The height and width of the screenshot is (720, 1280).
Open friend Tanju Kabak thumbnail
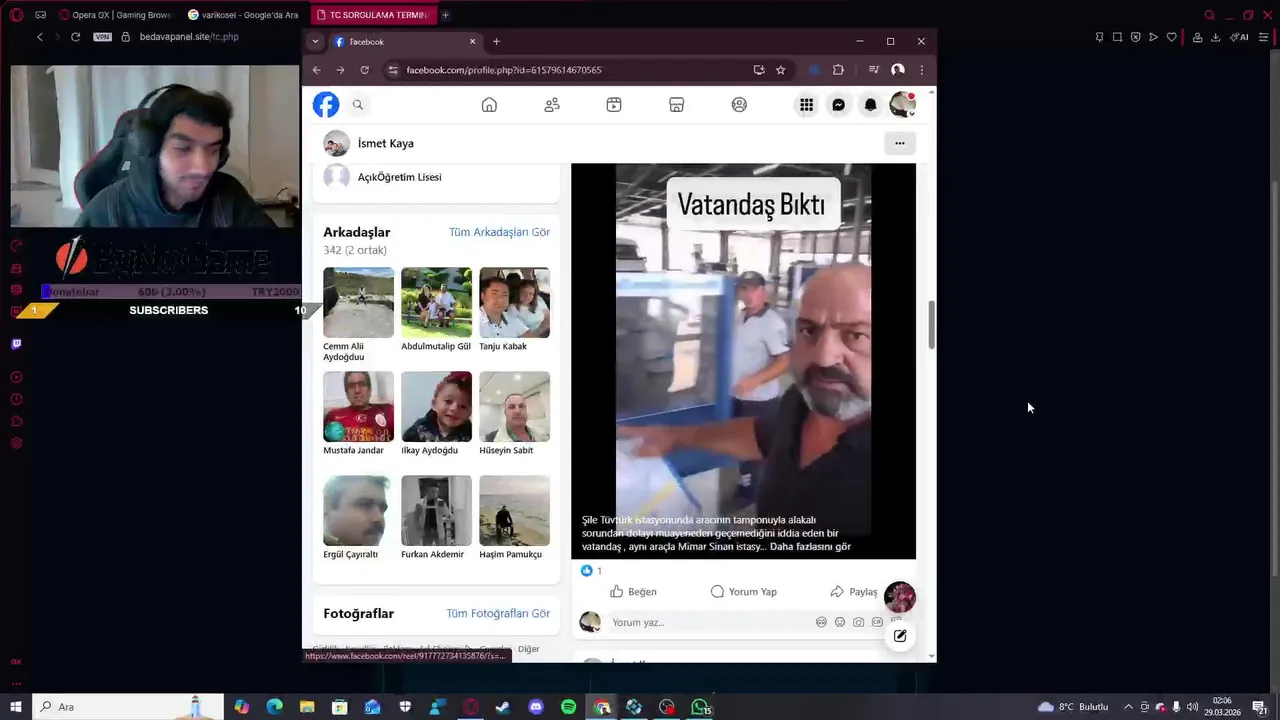coord(514,302)
